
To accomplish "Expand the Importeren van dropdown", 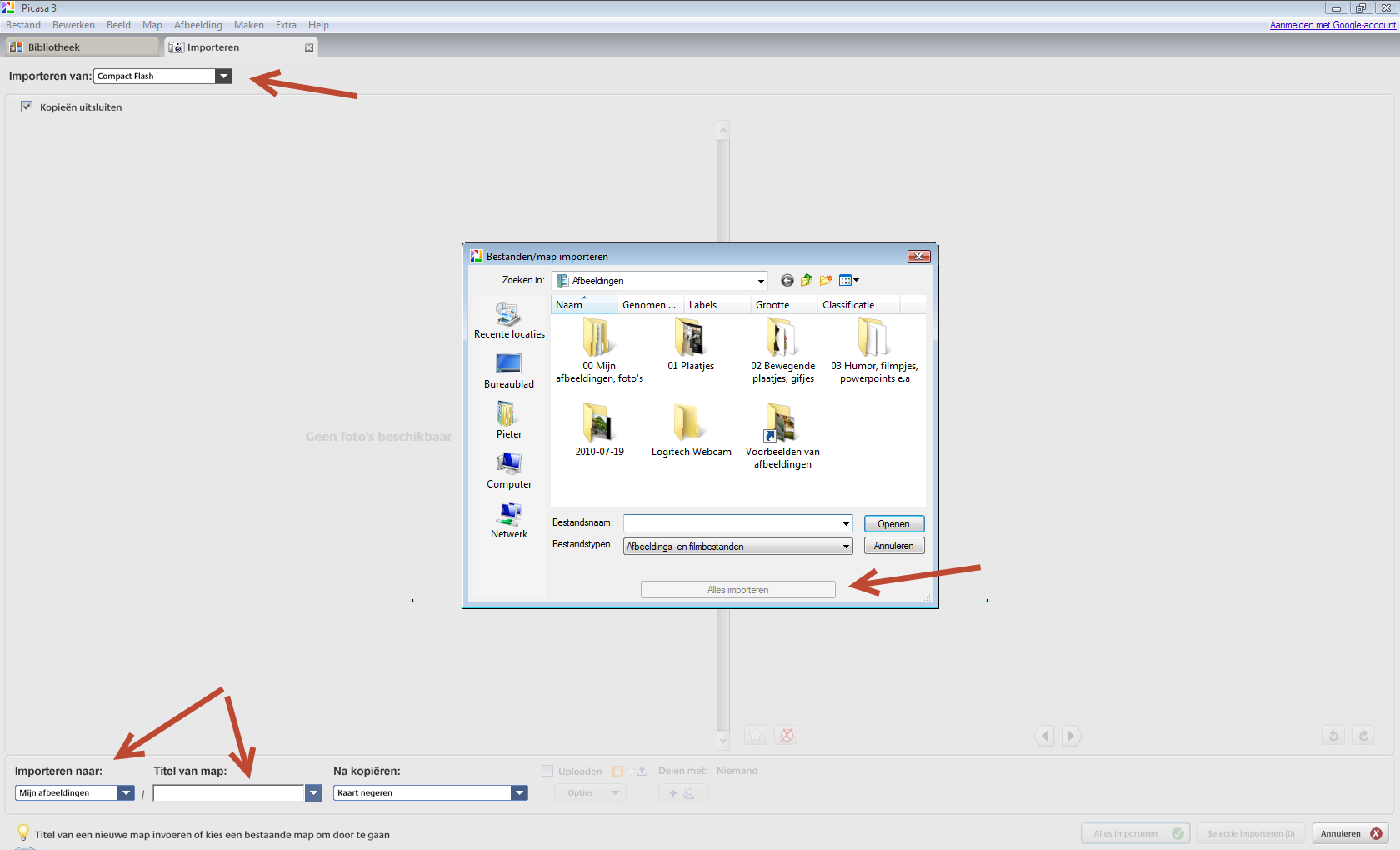I will click(223, 77).
